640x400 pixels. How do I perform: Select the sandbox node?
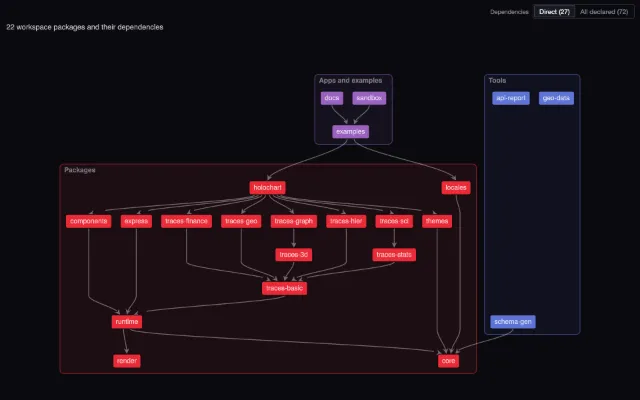[x=369, y=98]
